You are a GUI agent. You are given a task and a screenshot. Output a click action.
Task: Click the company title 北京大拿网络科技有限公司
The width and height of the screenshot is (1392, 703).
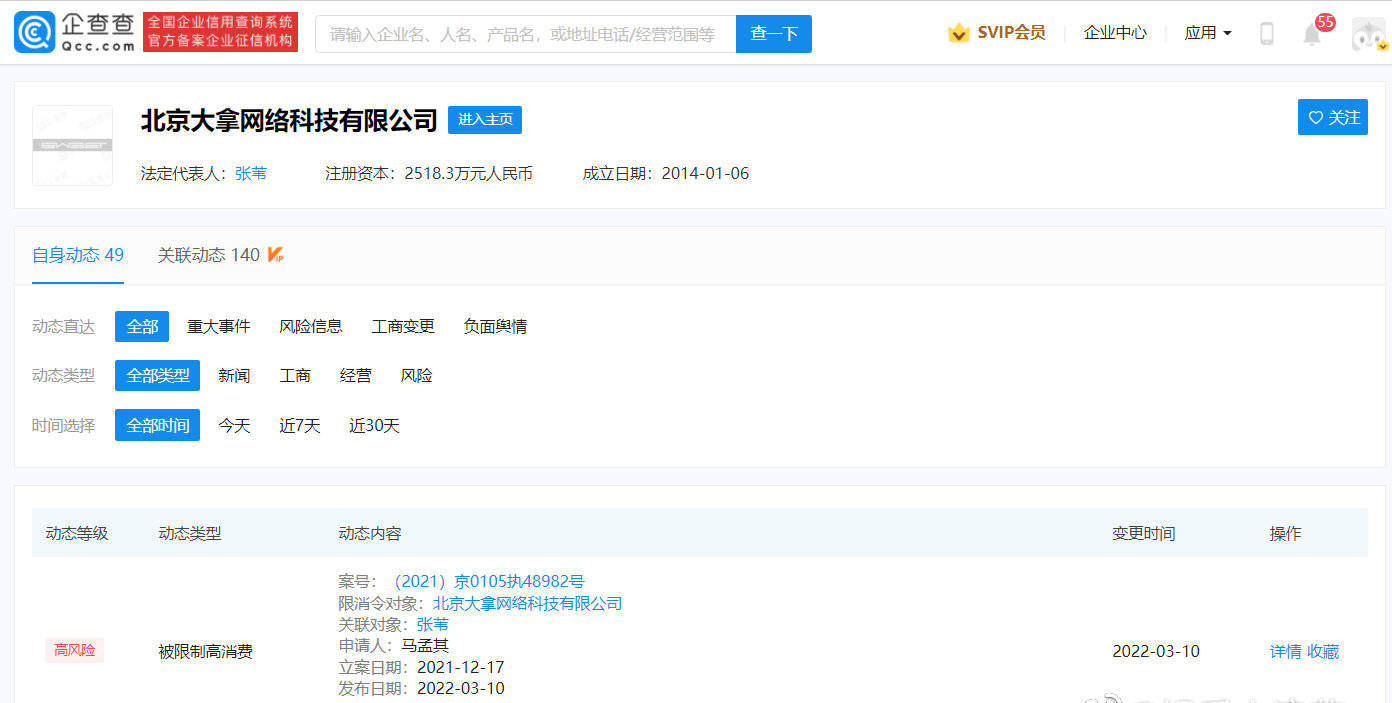click(x=289, y=120)
